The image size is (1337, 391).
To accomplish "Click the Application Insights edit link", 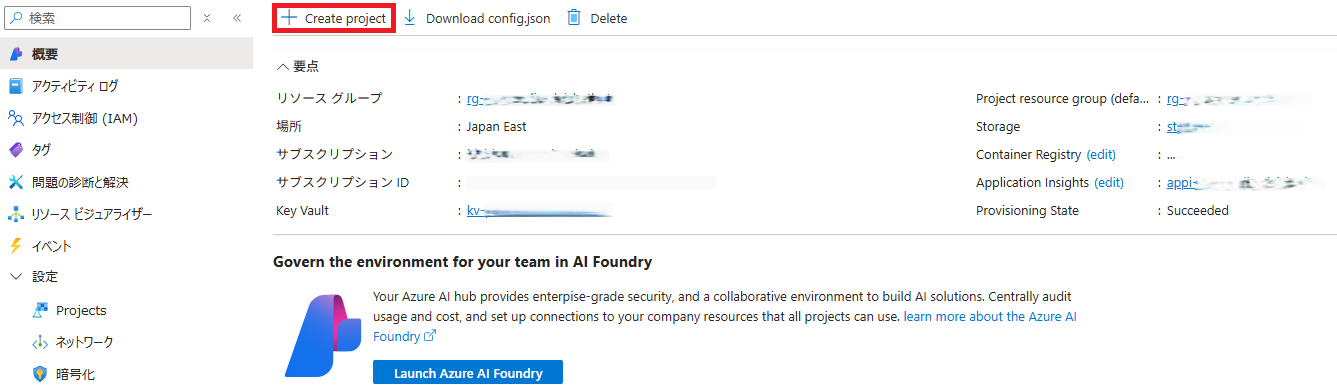I will point(1109,183).
